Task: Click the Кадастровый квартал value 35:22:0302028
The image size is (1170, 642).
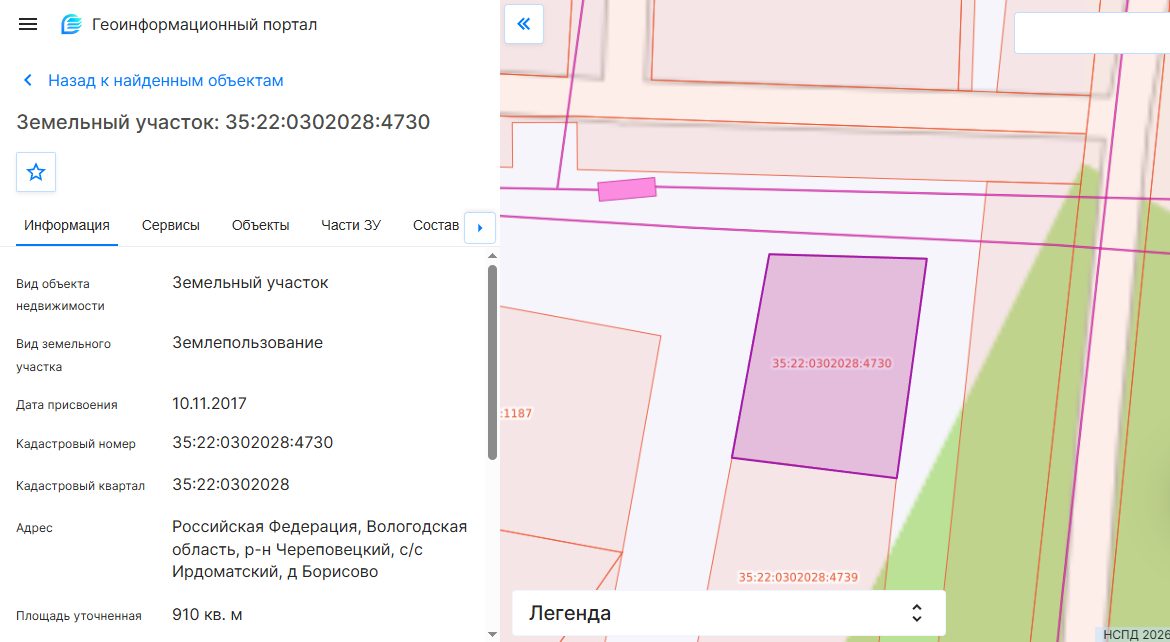Action: (231, 484)
